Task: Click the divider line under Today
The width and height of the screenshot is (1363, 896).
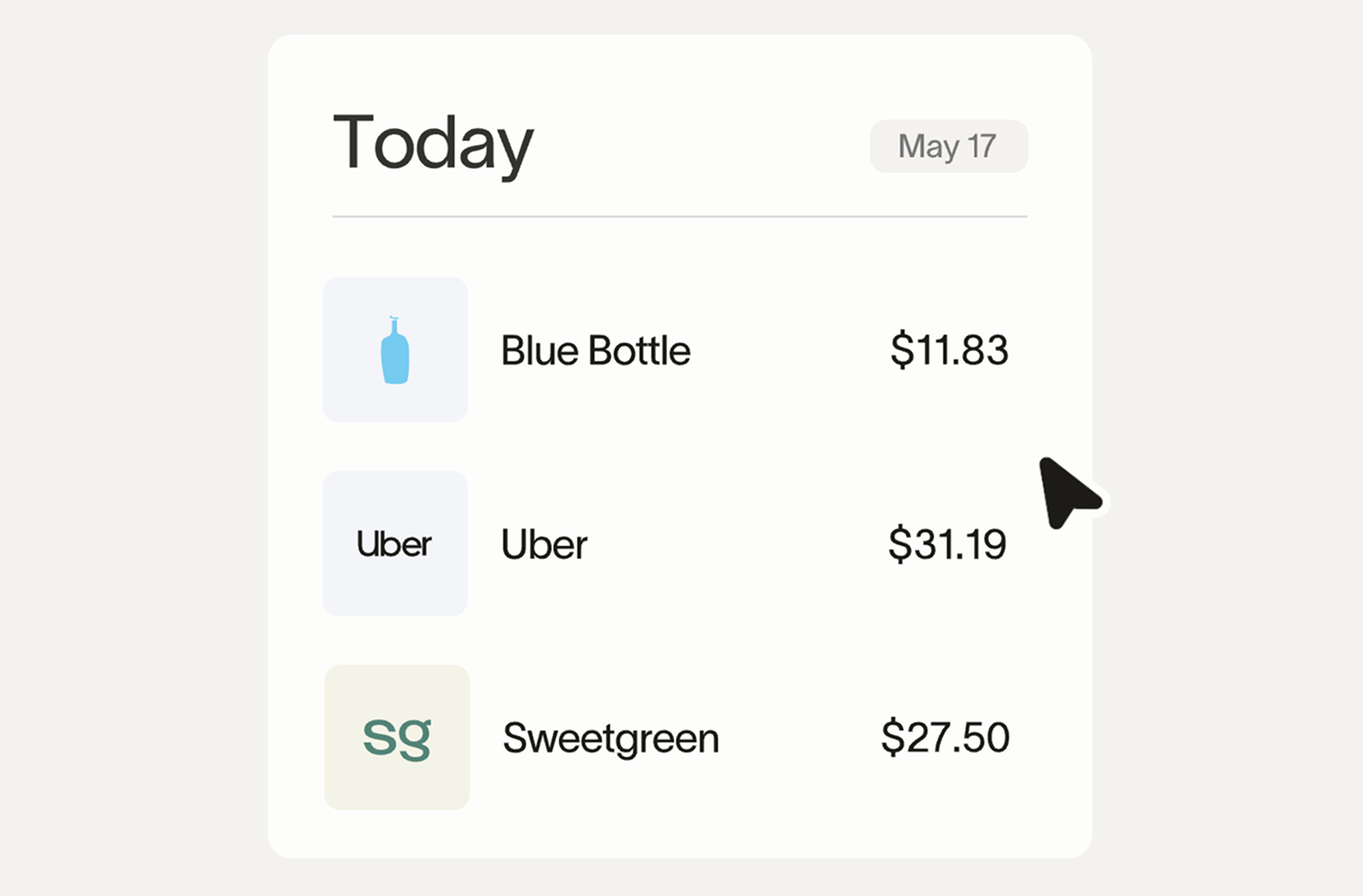Action: 680,217
